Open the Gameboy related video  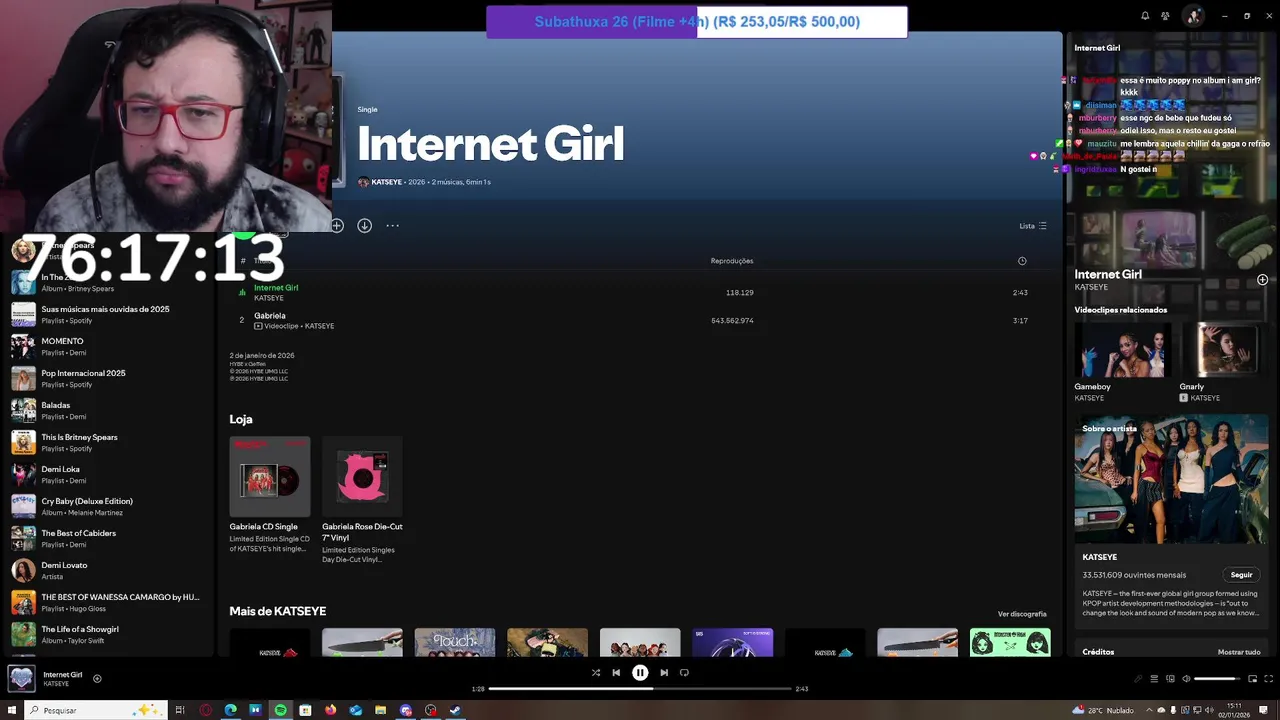1121,362
